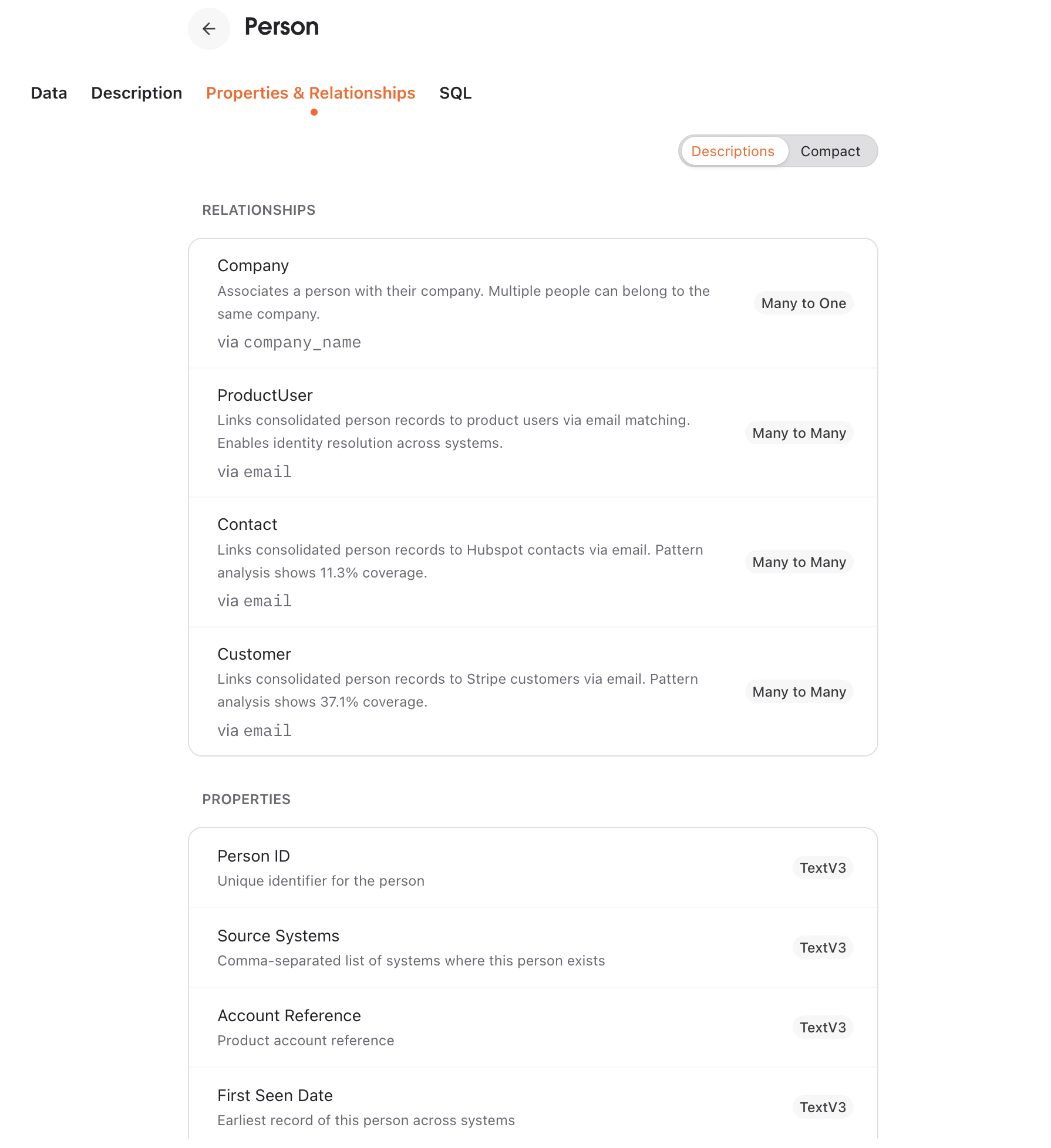
Task: Click the Many to One badge for Company
Action: 803,303
